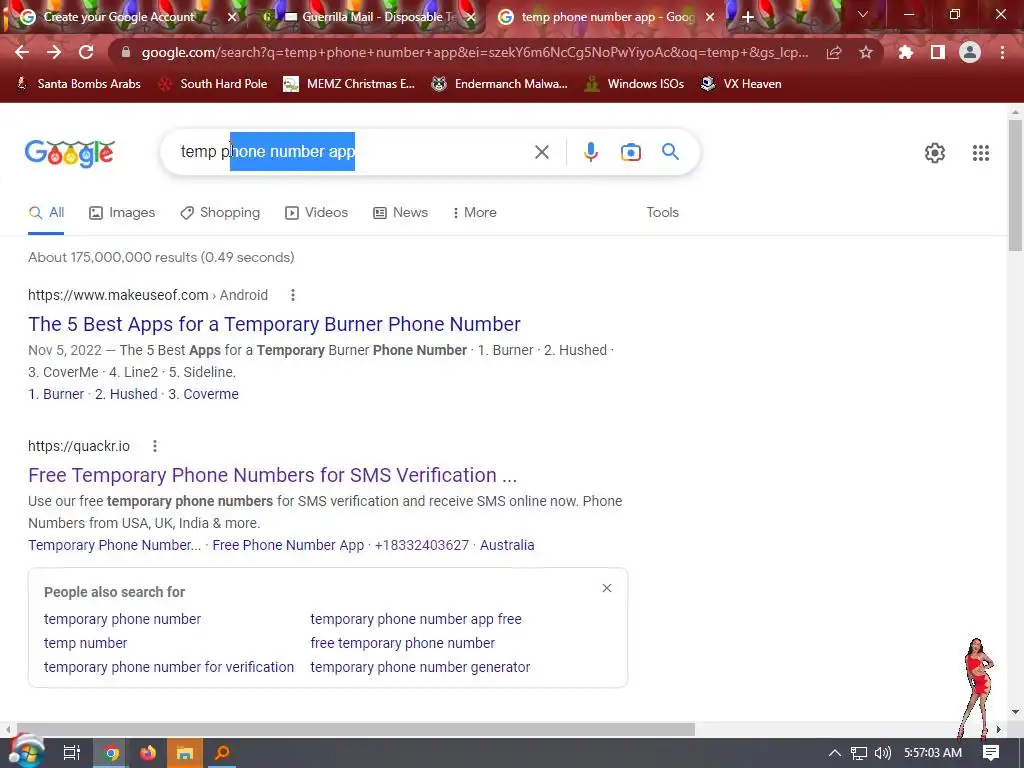Follow the 3. Coverme sitelink
The image size is (1024, 768).
click(203, 394)
